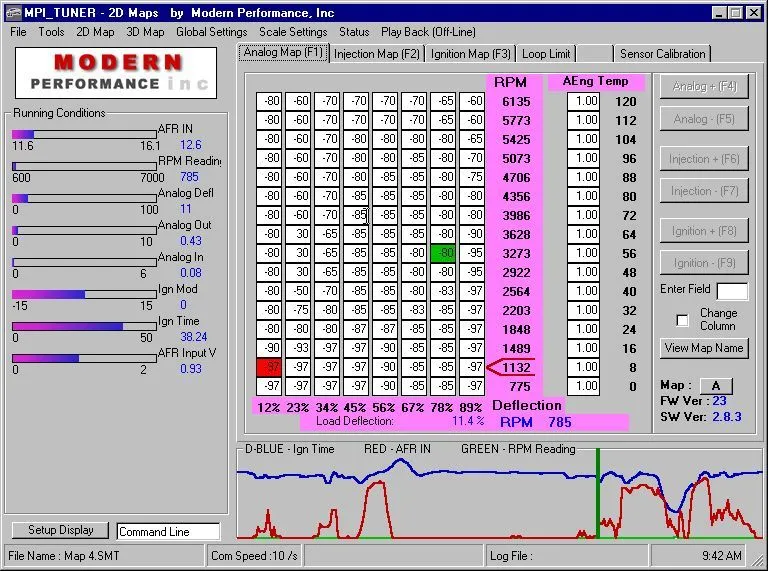
Task: Open the 3D Map menu
Action: (145, 32)
